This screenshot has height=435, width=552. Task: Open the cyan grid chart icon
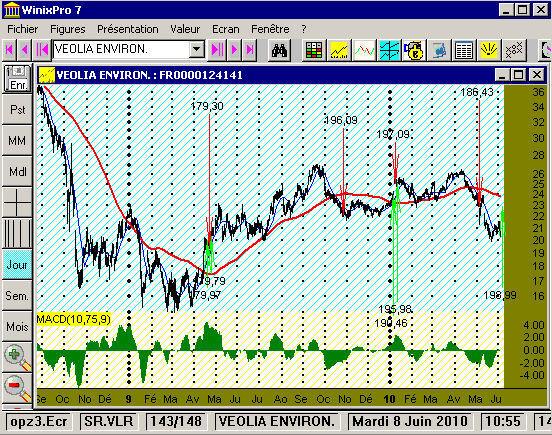click(x=389, y=50)
